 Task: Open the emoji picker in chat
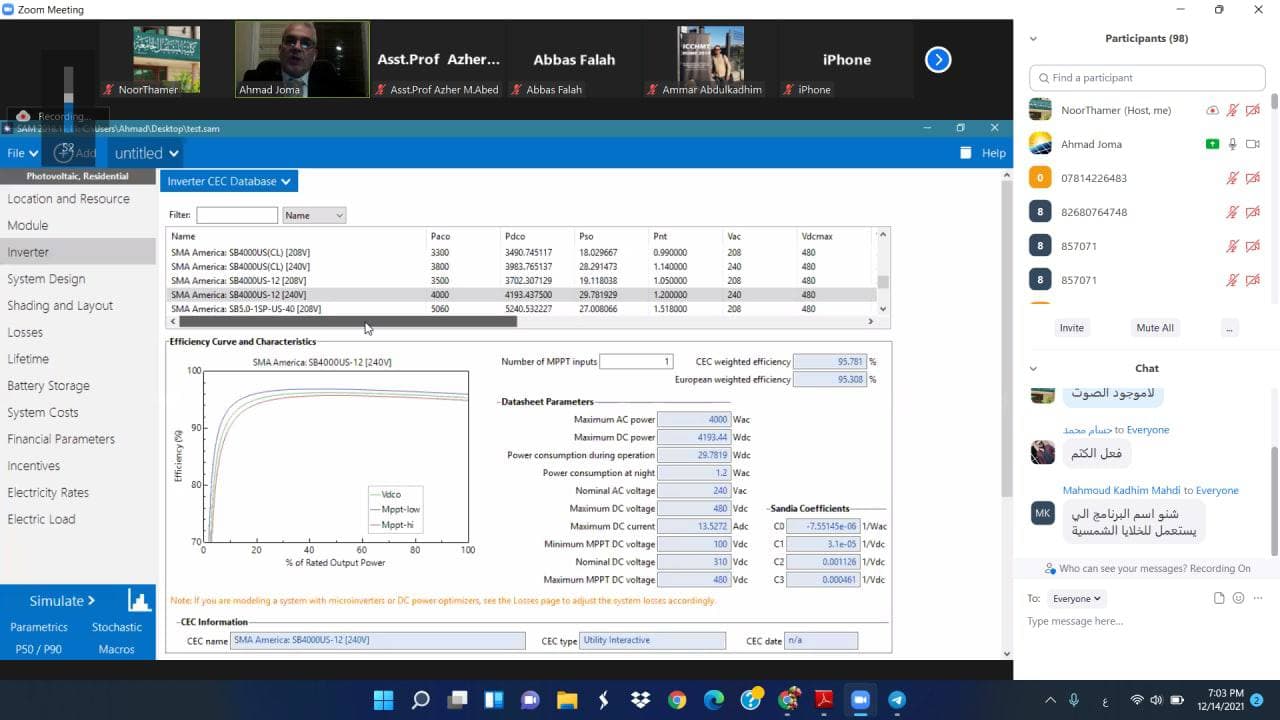(x=1238, y=598)
